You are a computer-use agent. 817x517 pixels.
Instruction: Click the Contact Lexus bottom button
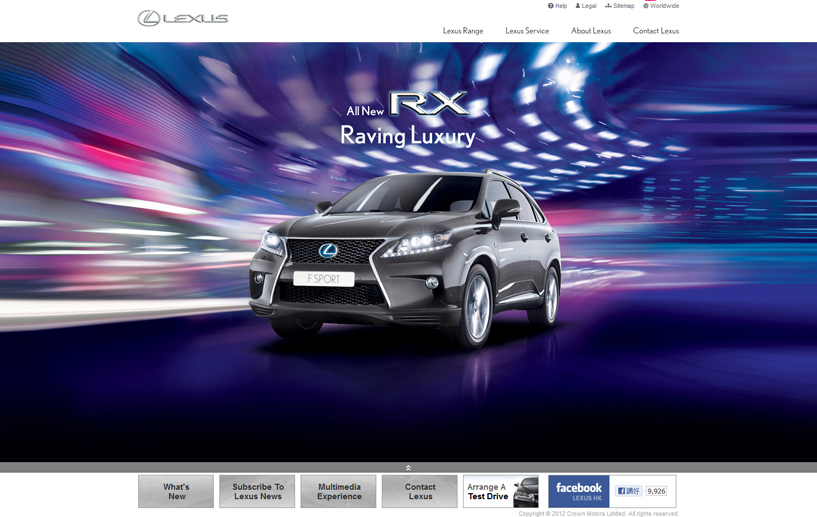click(420, 491)
